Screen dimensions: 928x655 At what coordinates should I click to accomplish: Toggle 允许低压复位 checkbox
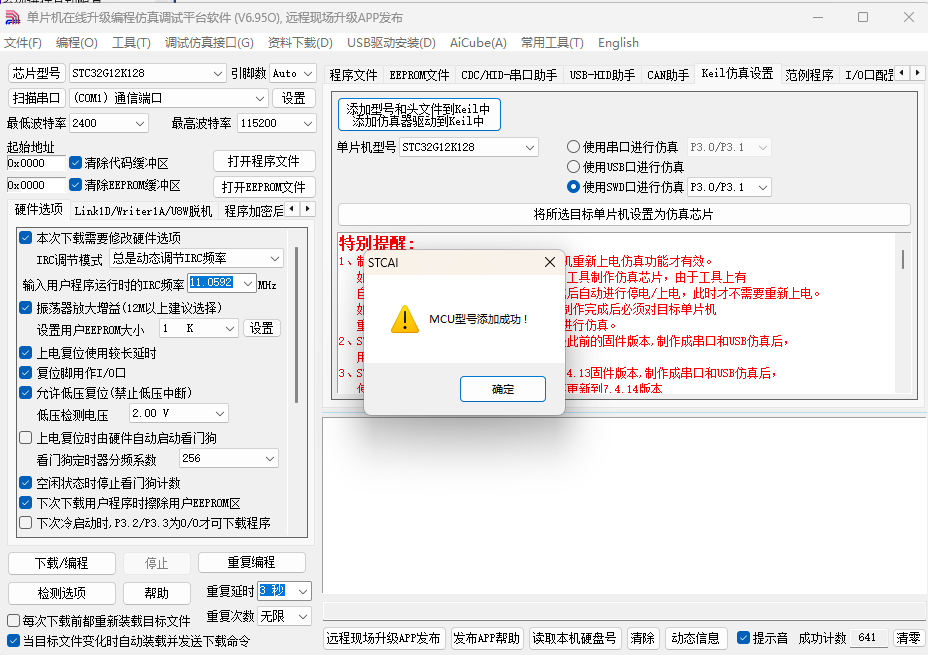[x=25, y=392]
